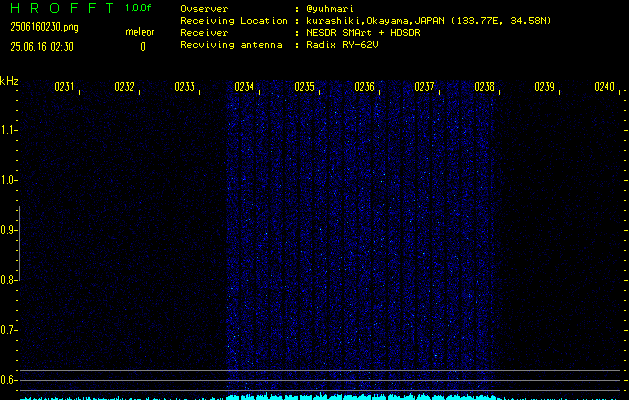
Task: Click the 0234 time marker
Action: coord(244,87)
